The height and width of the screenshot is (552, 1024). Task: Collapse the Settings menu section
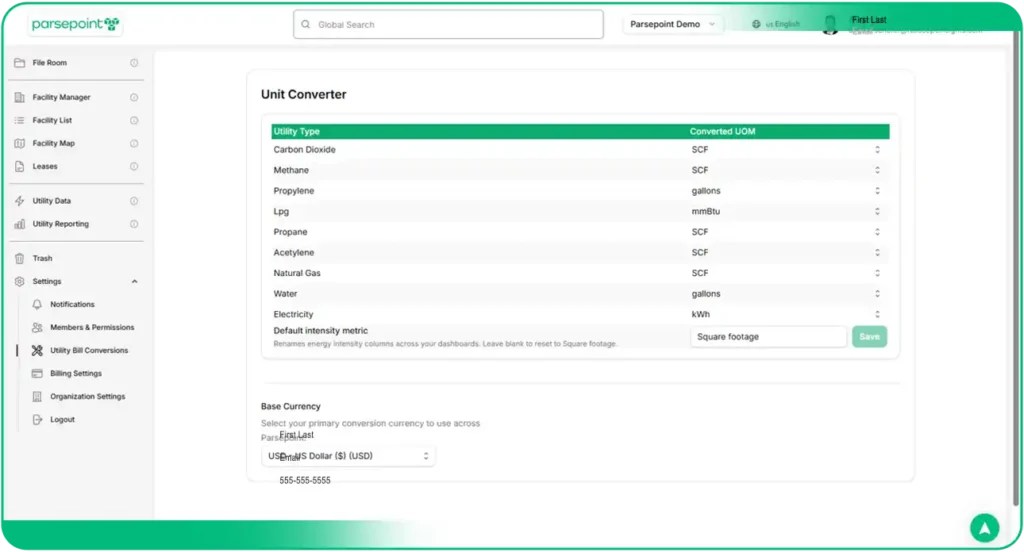134,282
